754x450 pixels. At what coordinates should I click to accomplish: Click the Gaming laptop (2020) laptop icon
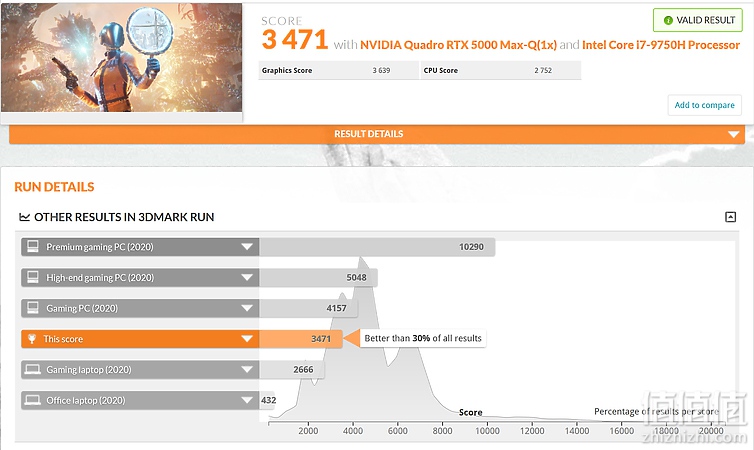pos(33,369)
